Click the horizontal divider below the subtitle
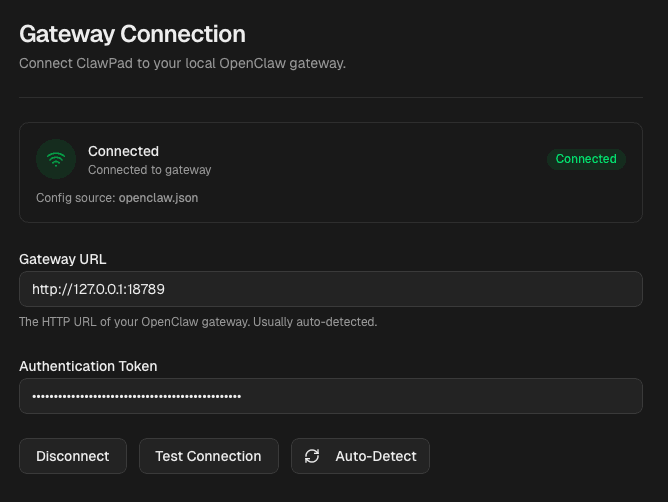Viewport: 668px width, 502px height. point(330,97)
